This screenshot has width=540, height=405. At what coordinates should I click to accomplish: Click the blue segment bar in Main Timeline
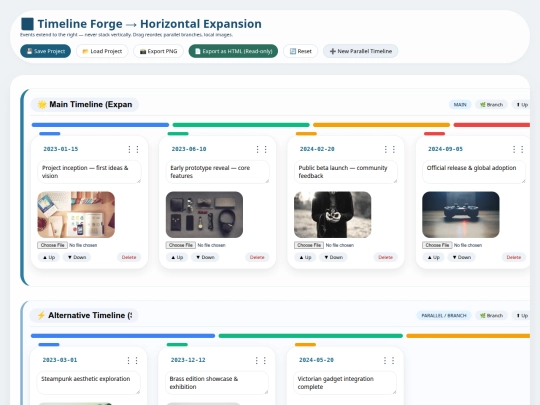tap(100, 125)
